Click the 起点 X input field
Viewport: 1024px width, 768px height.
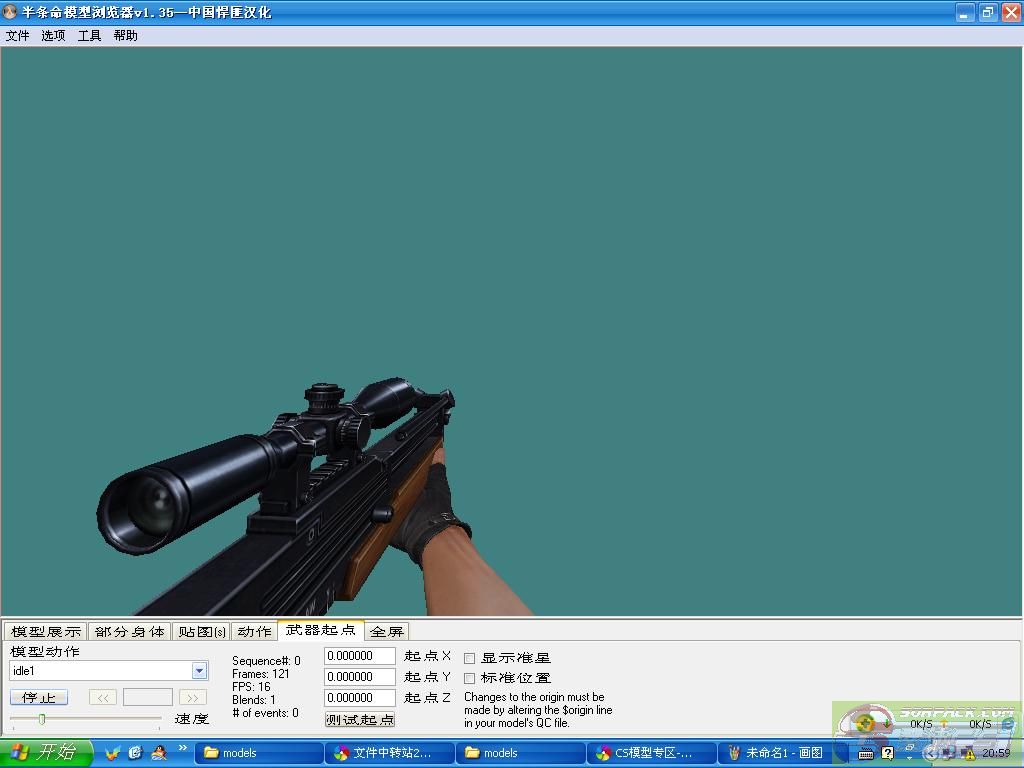360,656
